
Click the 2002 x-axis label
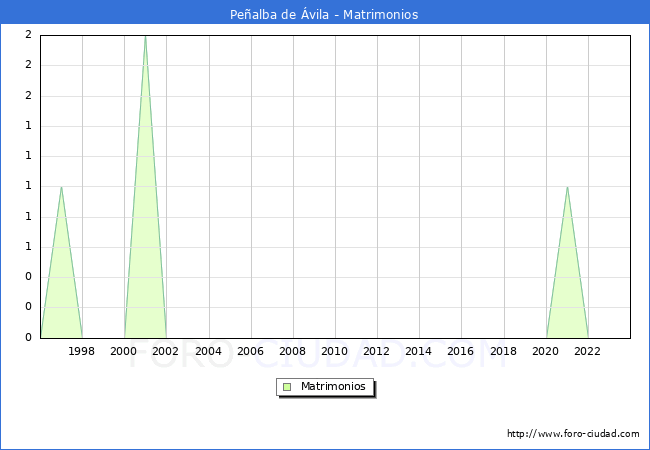coord(165,351)
